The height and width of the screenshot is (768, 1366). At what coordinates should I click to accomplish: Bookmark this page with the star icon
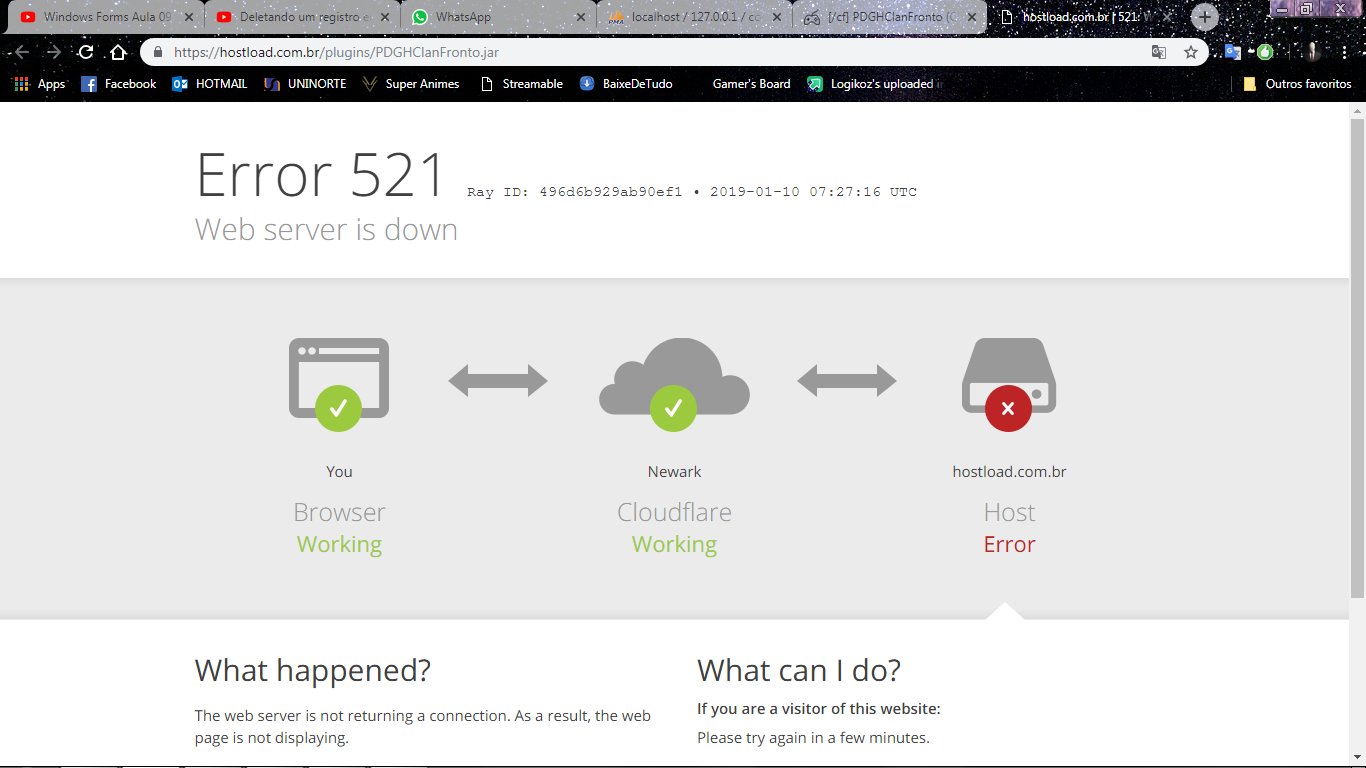1190,52
